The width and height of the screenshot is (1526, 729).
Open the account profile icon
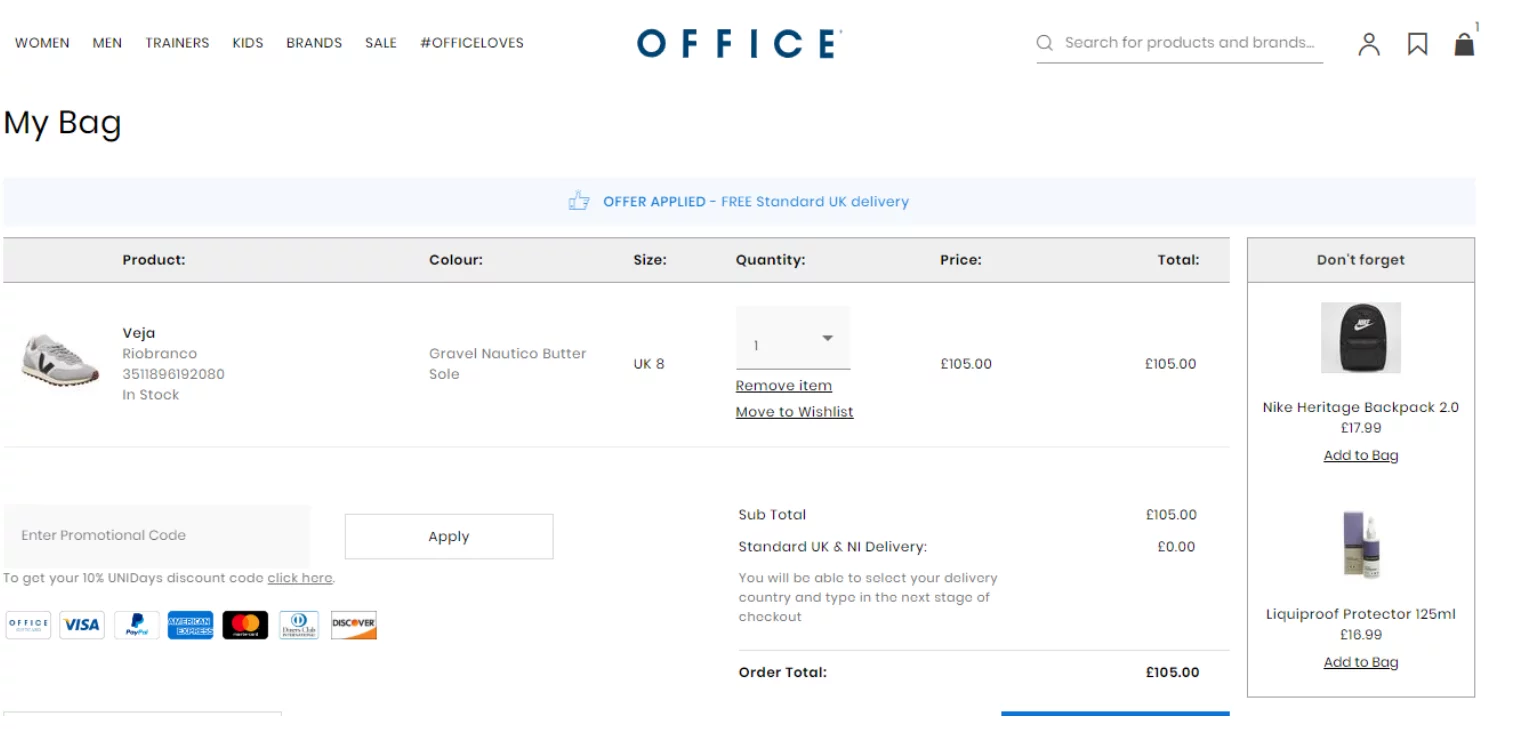pyautogui.click(x=1369, y=44)
